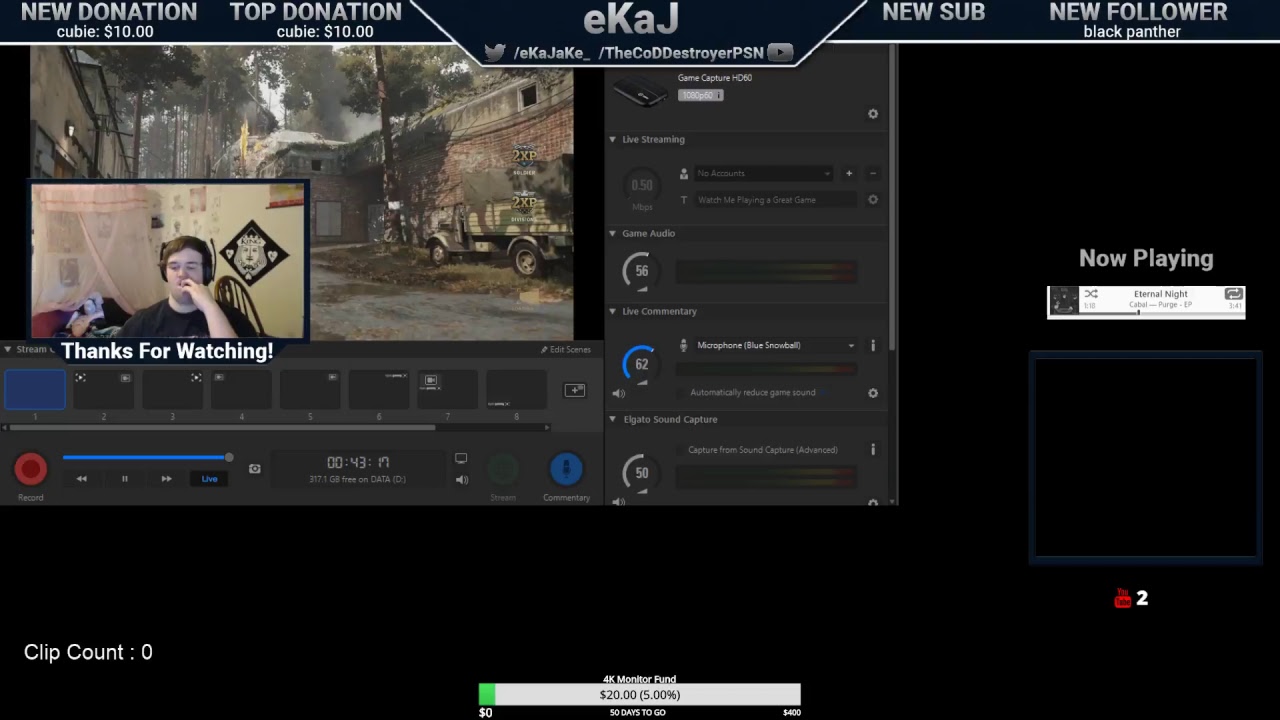Screen dimensions: 1280x720
Task: Take a snapshot with the camera icon
Action: 255,469
